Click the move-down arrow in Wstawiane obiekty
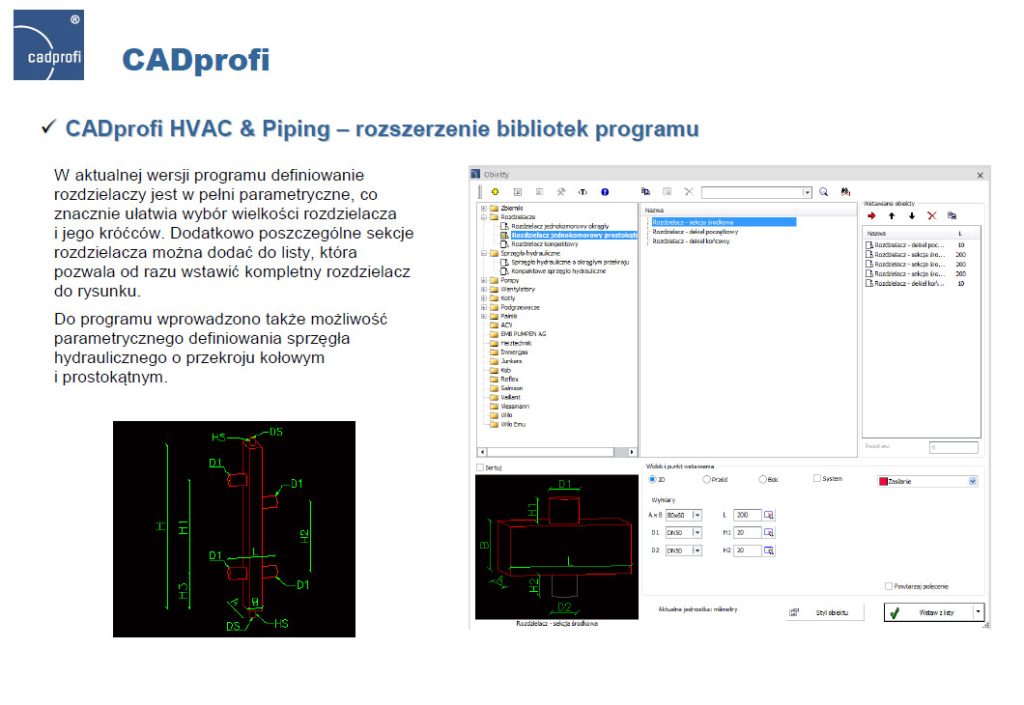The width and height of the screenshot is (1024, 705). tap(912, 215)
